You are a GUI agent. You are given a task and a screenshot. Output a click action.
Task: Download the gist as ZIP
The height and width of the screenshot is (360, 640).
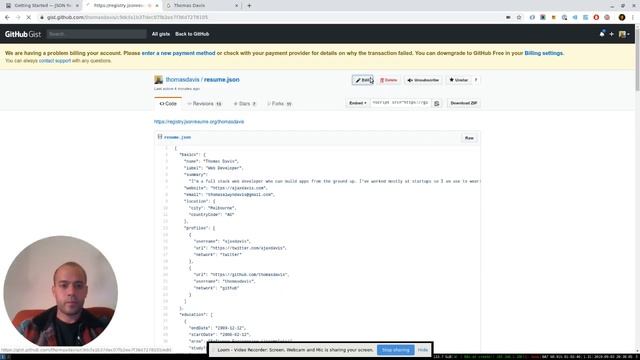click(x=463, y=103)
